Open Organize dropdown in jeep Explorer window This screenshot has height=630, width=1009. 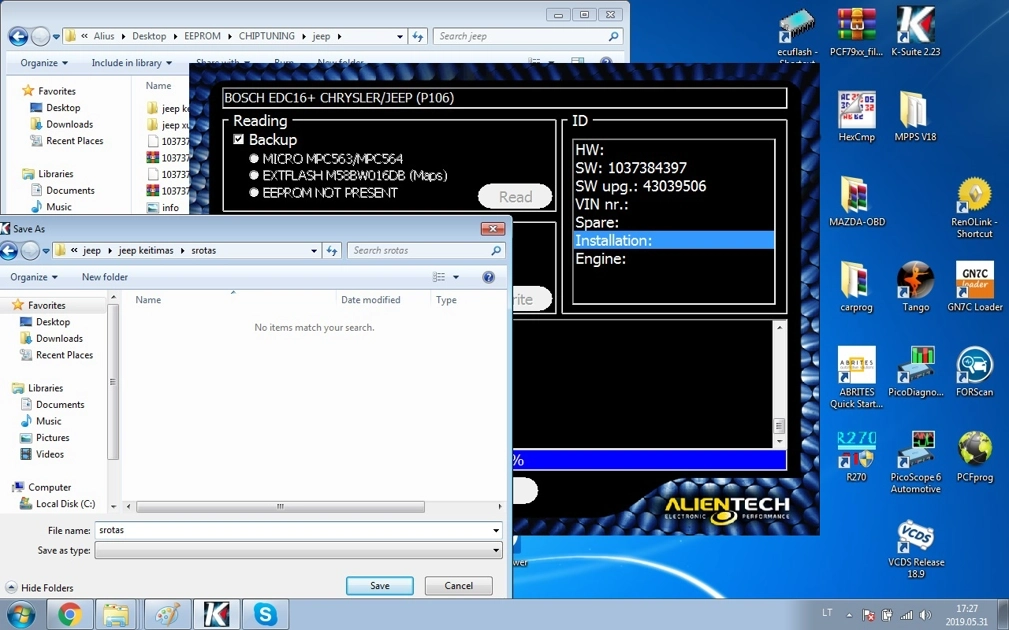(44, 62)
